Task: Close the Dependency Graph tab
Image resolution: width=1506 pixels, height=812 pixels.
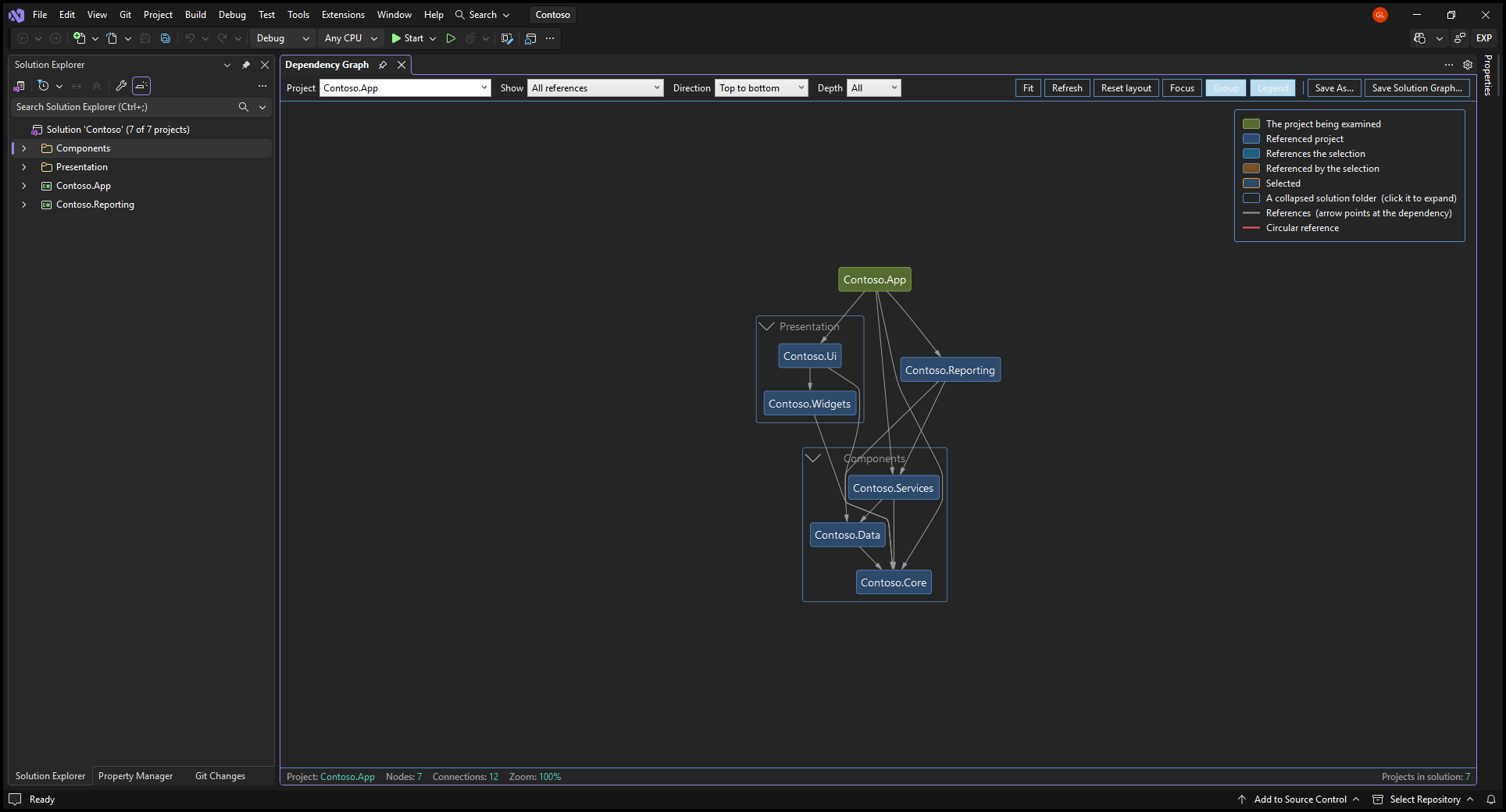Action: click(401, 65)
